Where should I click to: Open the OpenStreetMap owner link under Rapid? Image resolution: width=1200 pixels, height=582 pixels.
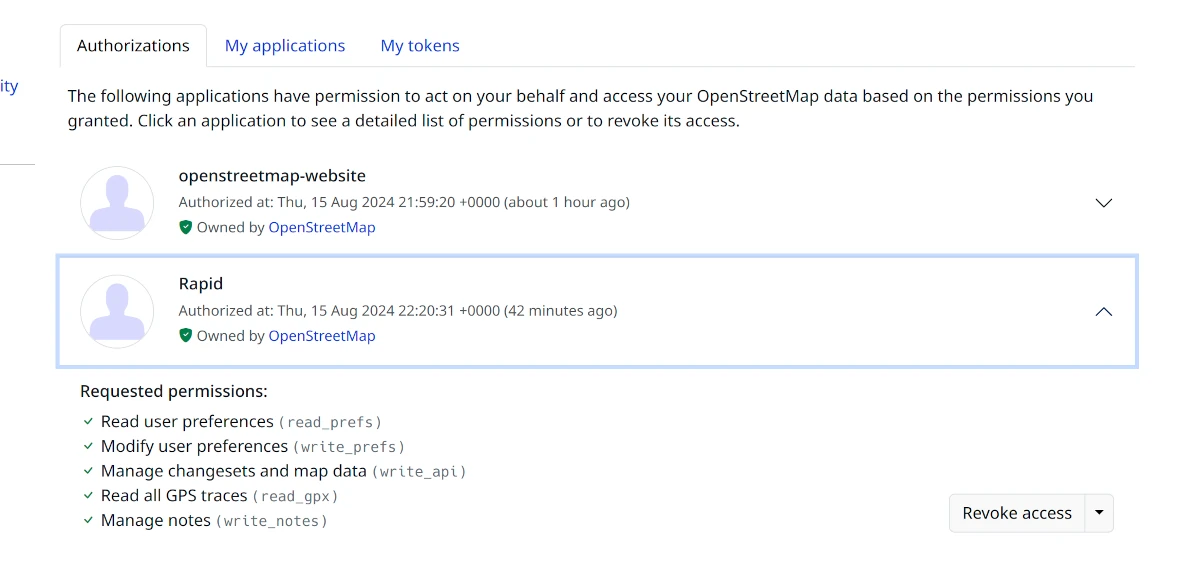[x=322, y=336]
